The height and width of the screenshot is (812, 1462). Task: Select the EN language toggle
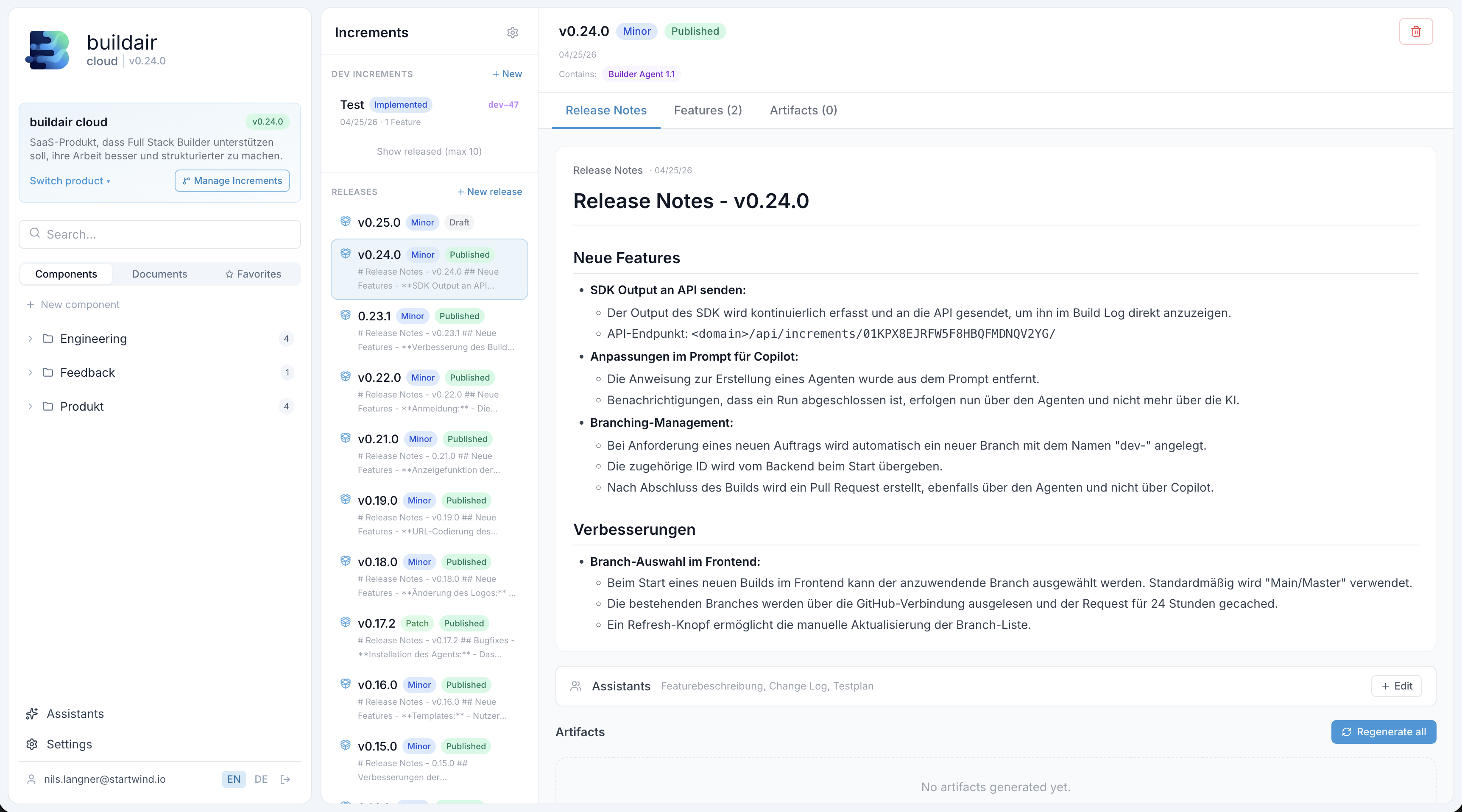point(233,779)
